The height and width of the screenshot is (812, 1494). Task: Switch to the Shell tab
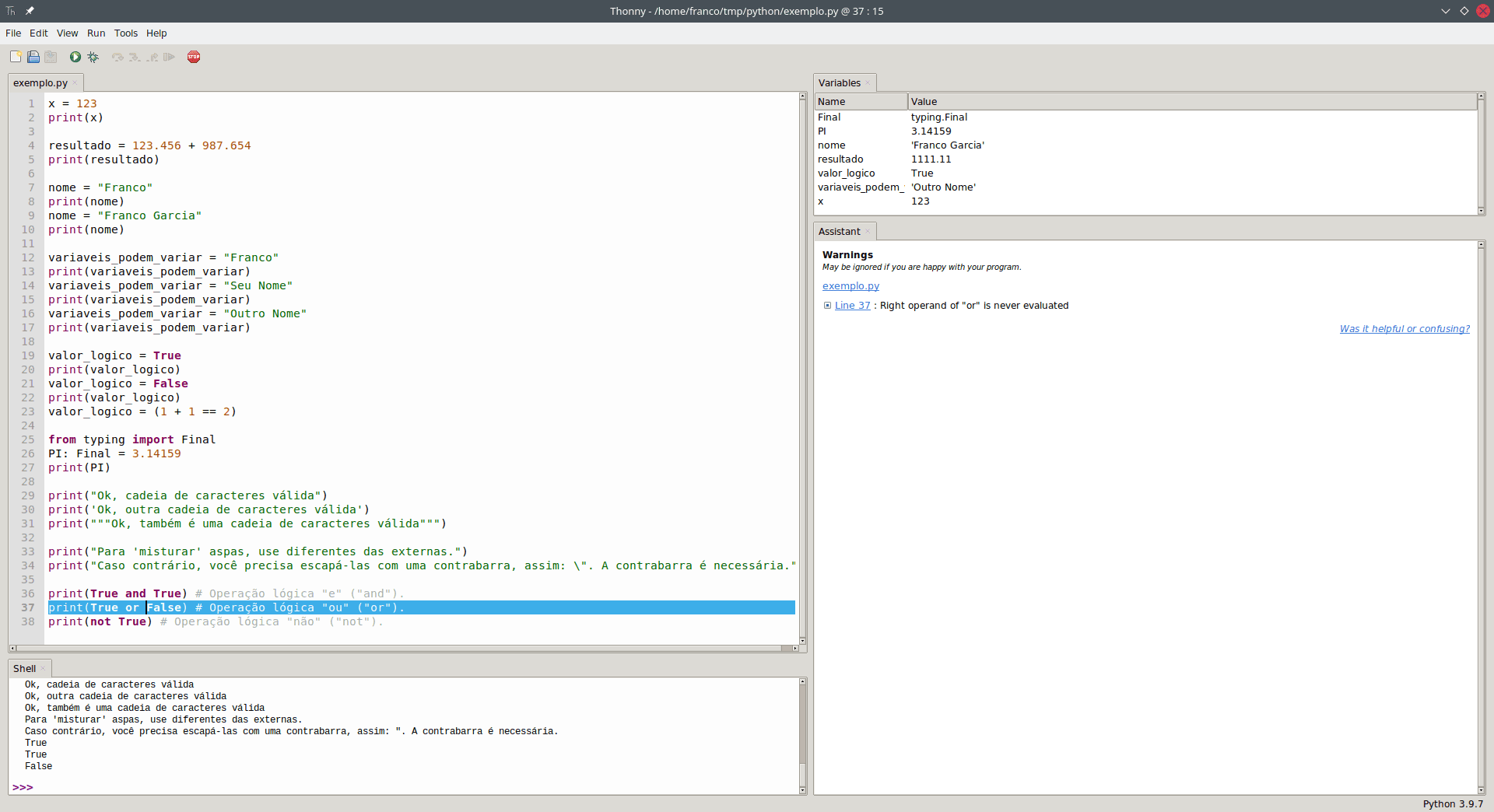(x=25, y=668)
